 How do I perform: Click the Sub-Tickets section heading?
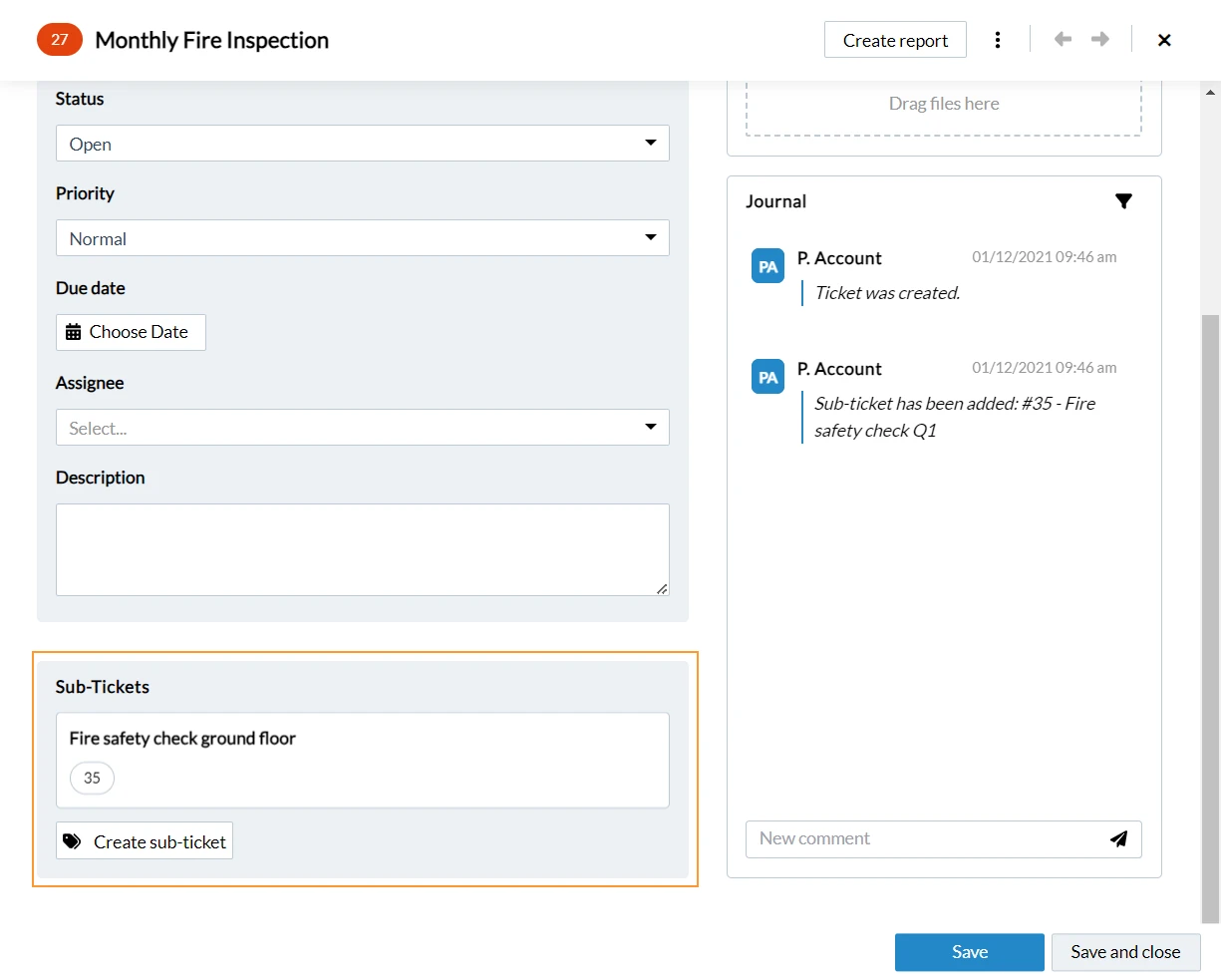(x=103, y=687)
